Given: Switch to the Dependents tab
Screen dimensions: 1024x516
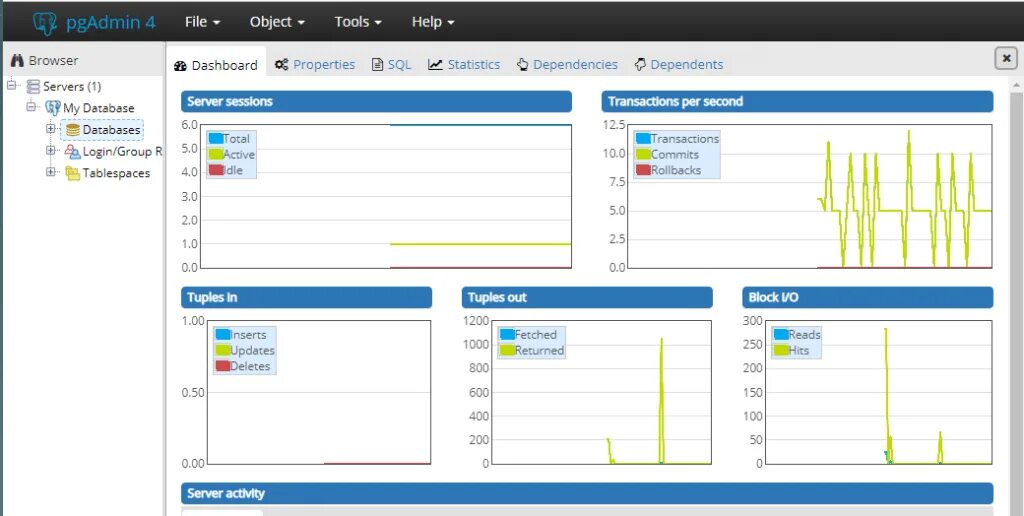Looking at the screenshot, I should pos(679,65).
